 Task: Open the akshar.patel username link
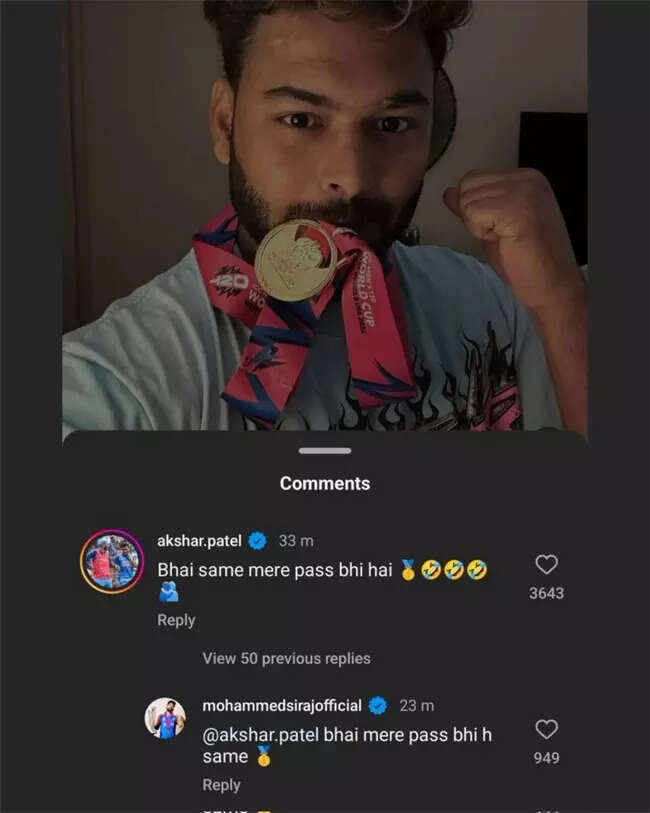pos(200,541)
